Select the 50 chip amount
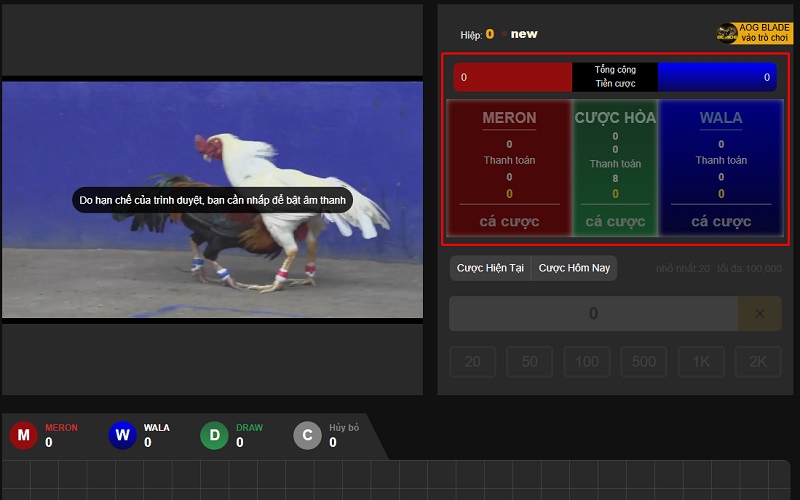 530,361
